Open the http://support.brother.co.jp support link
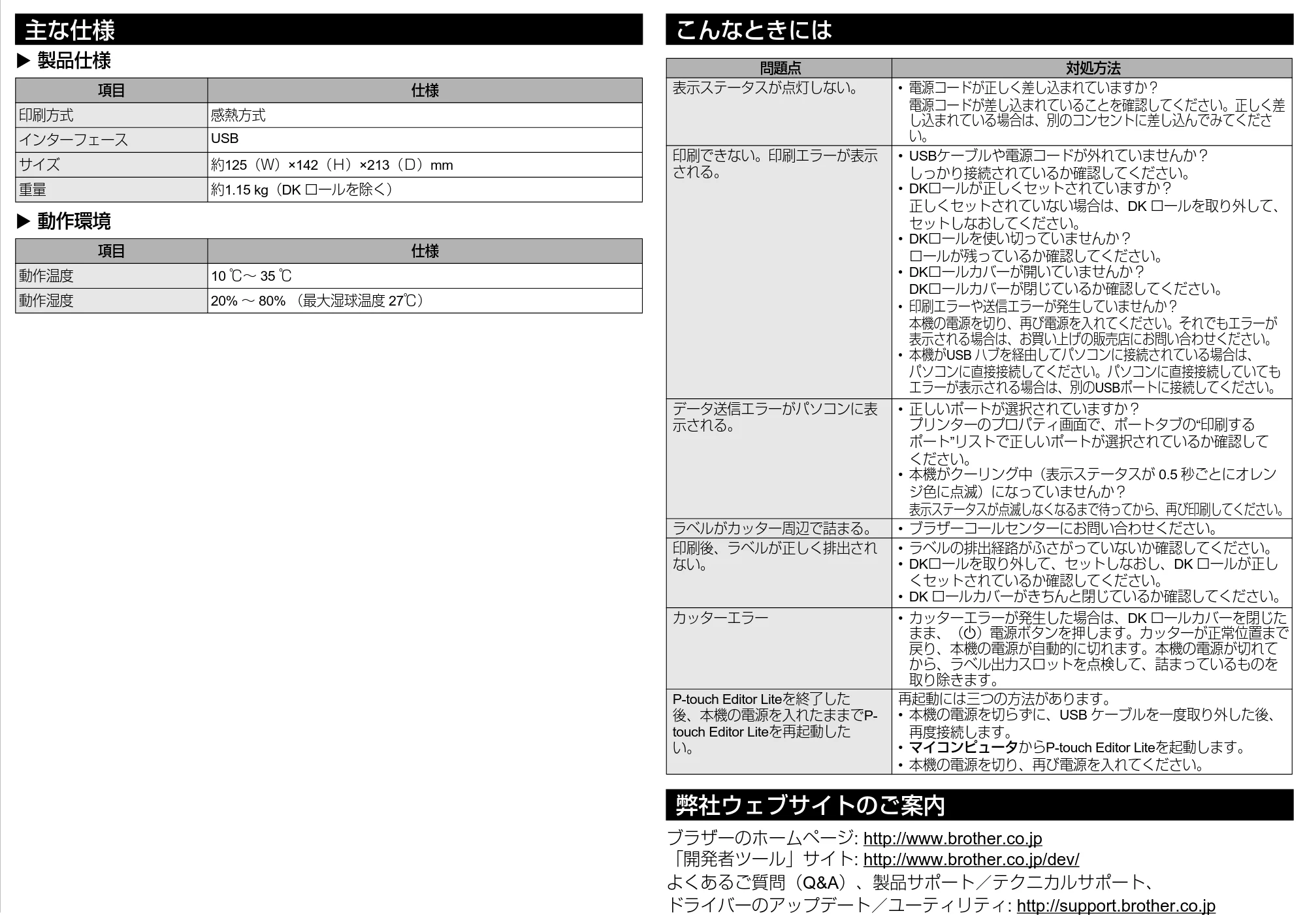This screenshot has height=924, width=1307. [1116, 906]
